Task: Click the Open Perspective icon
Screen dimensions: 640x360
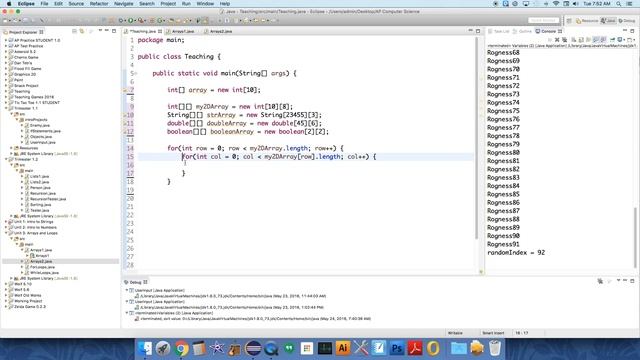Action: pos(569,20)
